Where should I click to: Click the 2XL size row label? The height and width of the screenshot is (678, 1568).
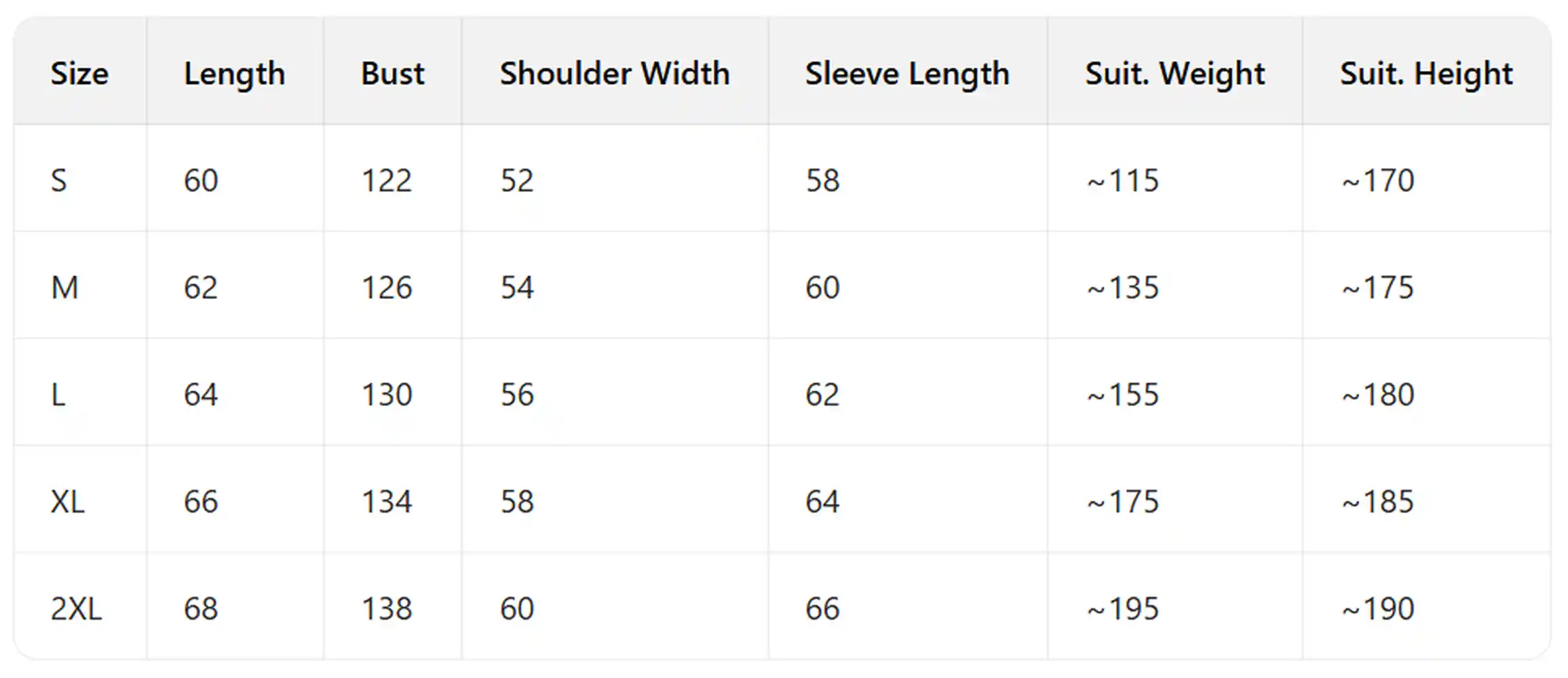pyautogui.click(x=76, y=608)
